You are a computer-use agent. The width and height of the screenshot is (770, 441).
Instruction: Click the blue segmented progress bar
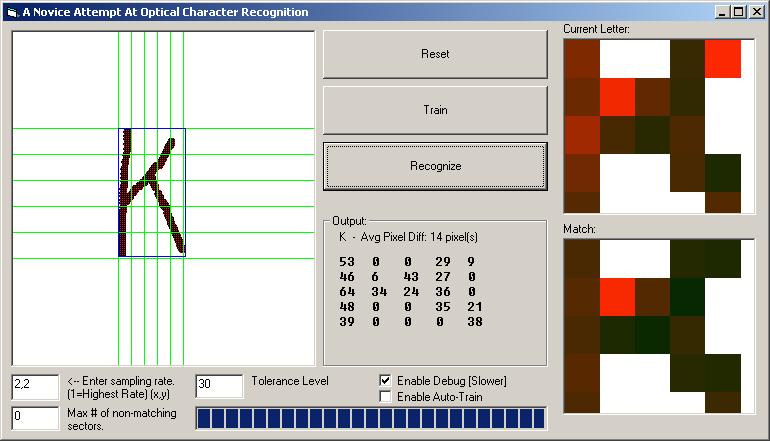pos(371,418)
